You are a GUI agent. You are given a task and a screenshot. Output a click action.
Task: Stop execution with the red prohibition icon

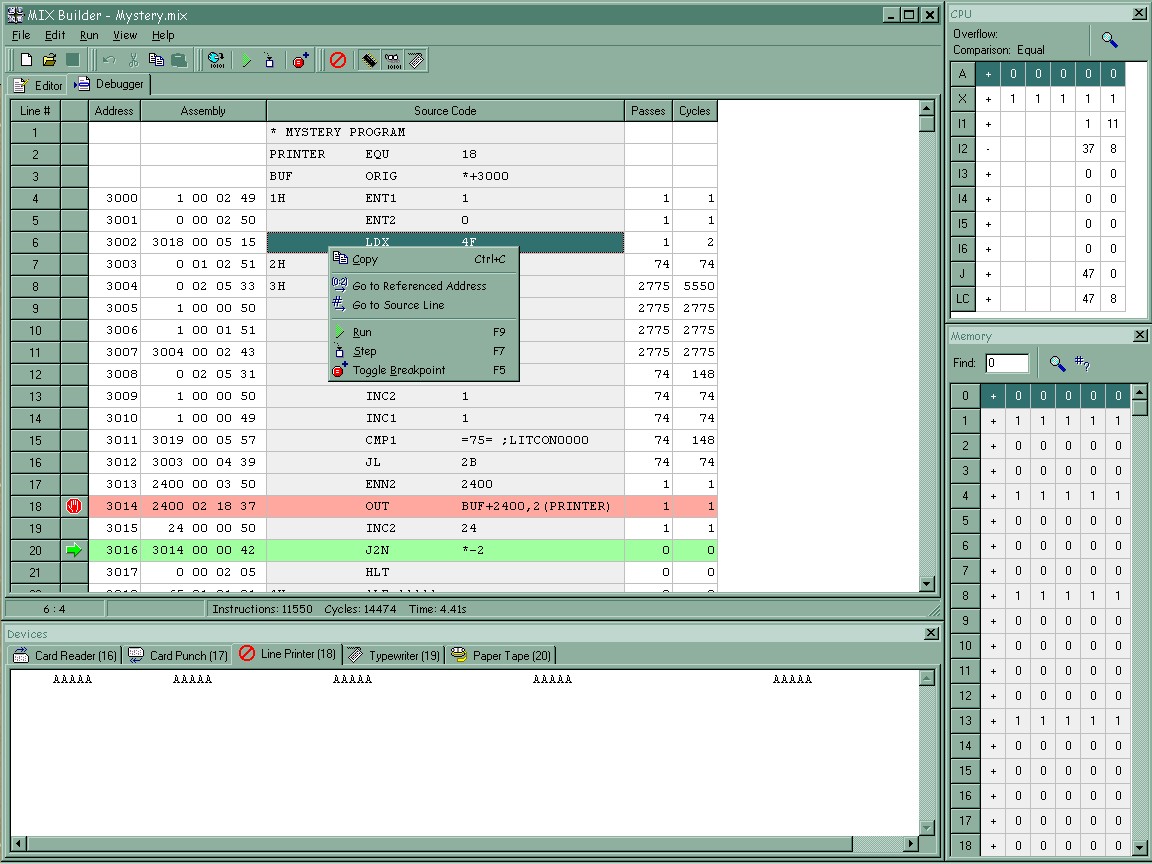pos(338,60)
